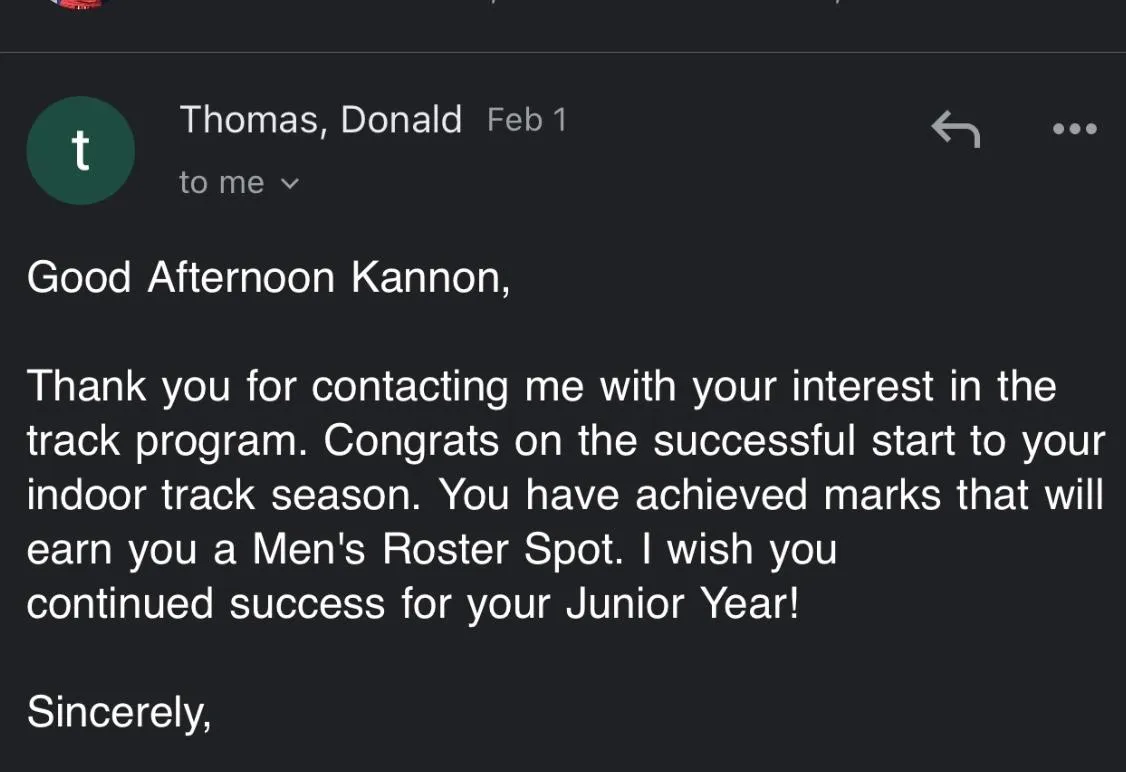Tap the phrase 'continued success'
Image resolution: width=1126 pixels, height=772 pixels.
pos(205,603)
